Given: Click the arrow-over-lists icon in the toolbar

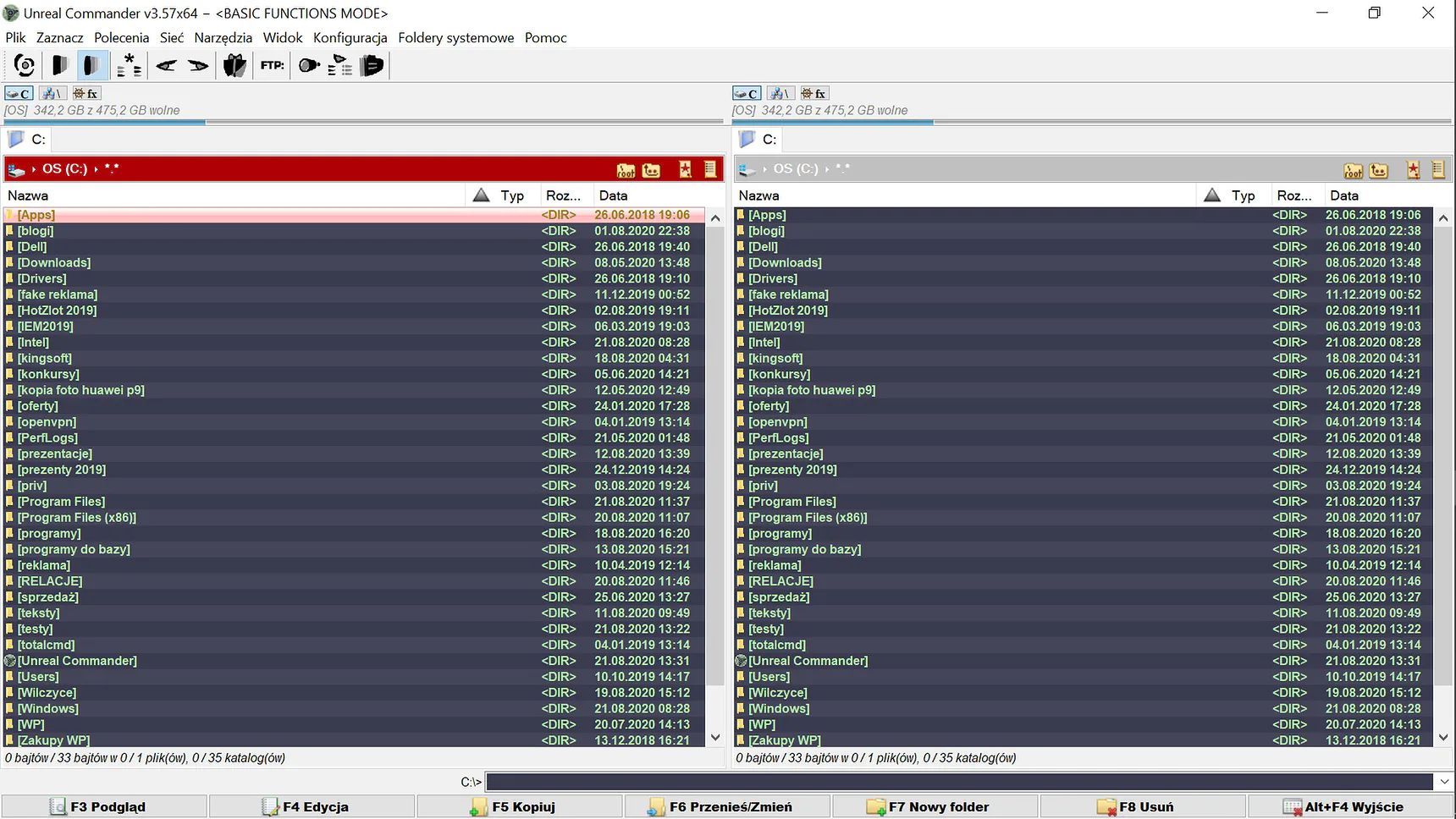Looking at the screenshot, I should click(340, 65).
